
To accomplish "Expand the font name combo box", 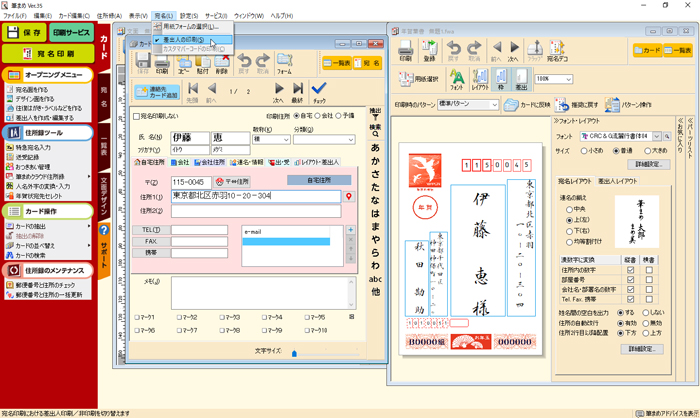I will click(x=658, y=136).
